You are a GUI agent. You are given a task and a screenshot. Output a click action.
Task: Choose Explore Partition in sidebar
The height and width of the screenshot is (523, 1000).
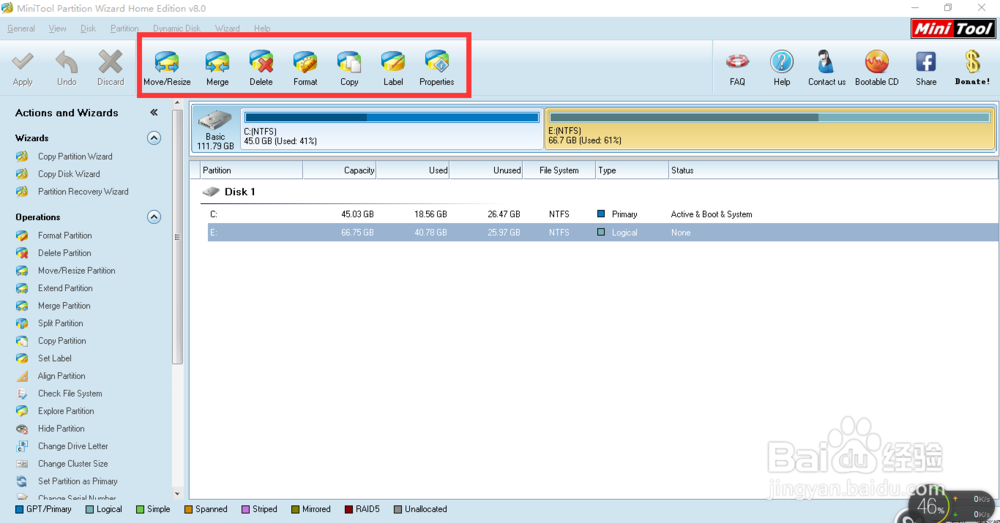66,411
